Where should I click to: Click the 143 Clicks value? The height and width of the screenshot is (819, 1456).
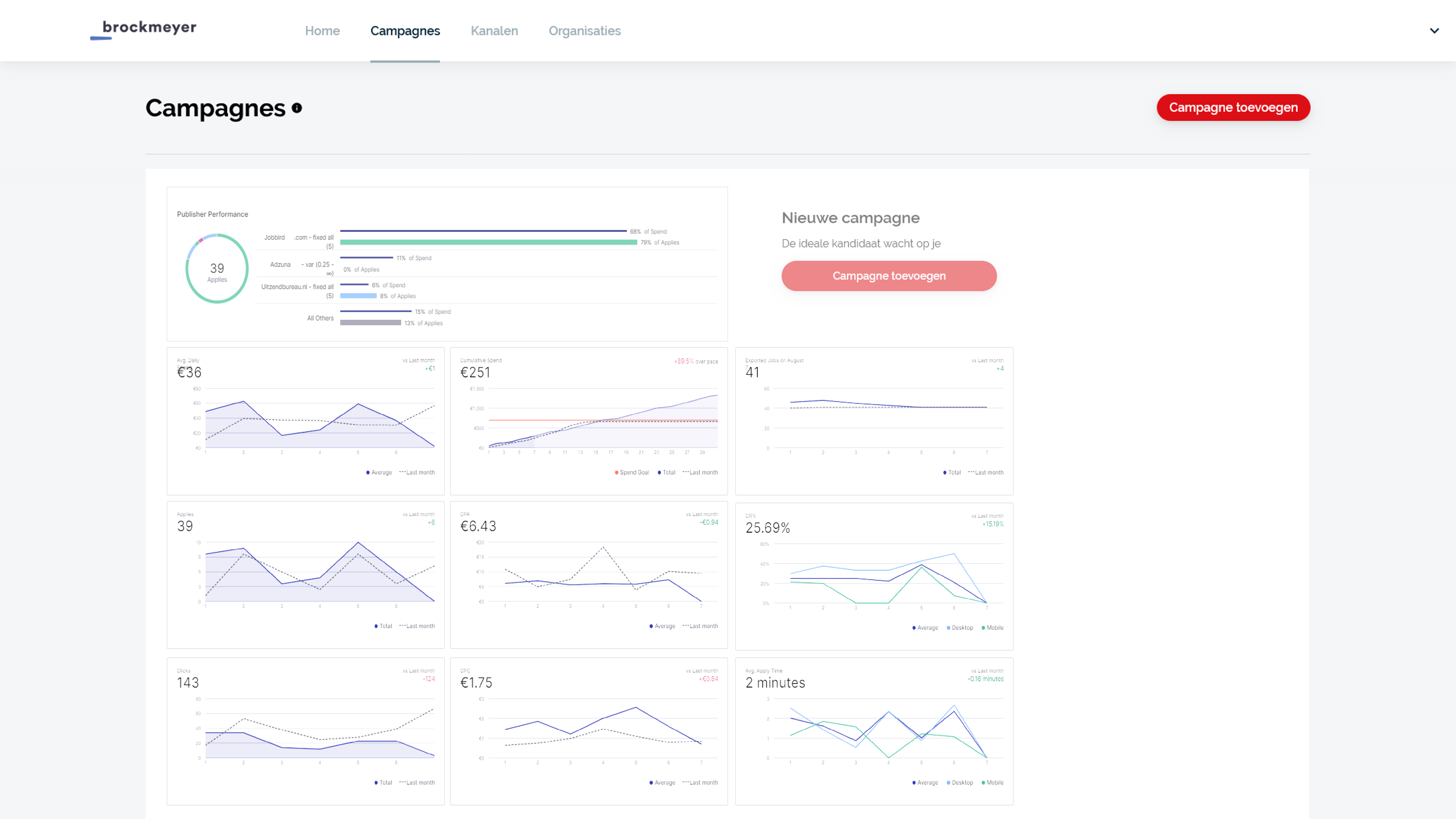pos(188,683)
